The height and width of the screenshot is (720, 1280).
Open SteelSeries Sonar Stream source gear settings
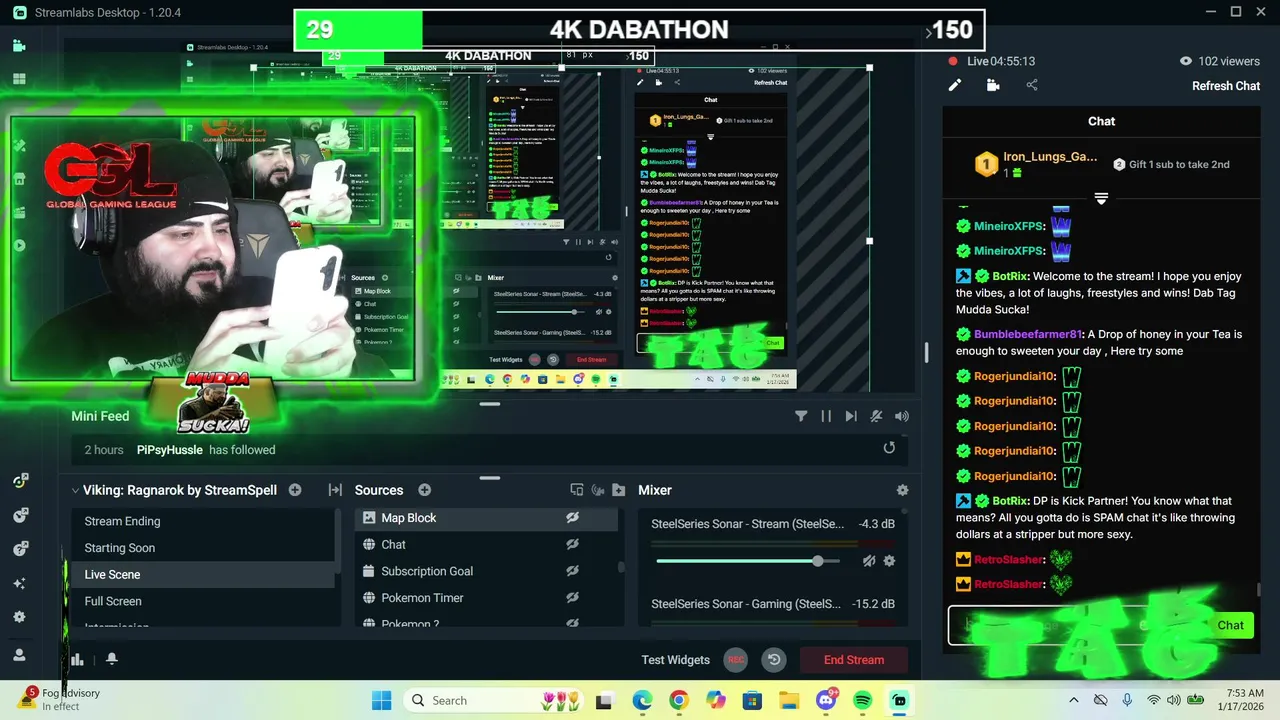pos(889,561)
